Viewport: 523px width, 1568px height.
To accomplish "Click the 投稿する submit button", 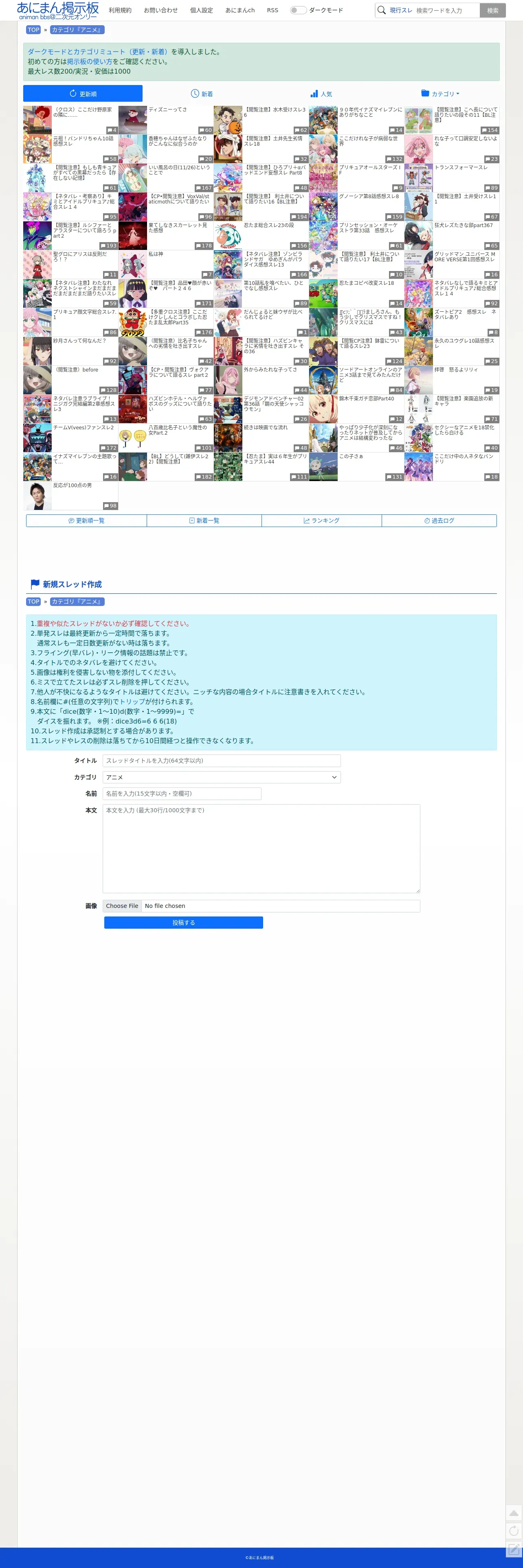I will coord(183,923).
